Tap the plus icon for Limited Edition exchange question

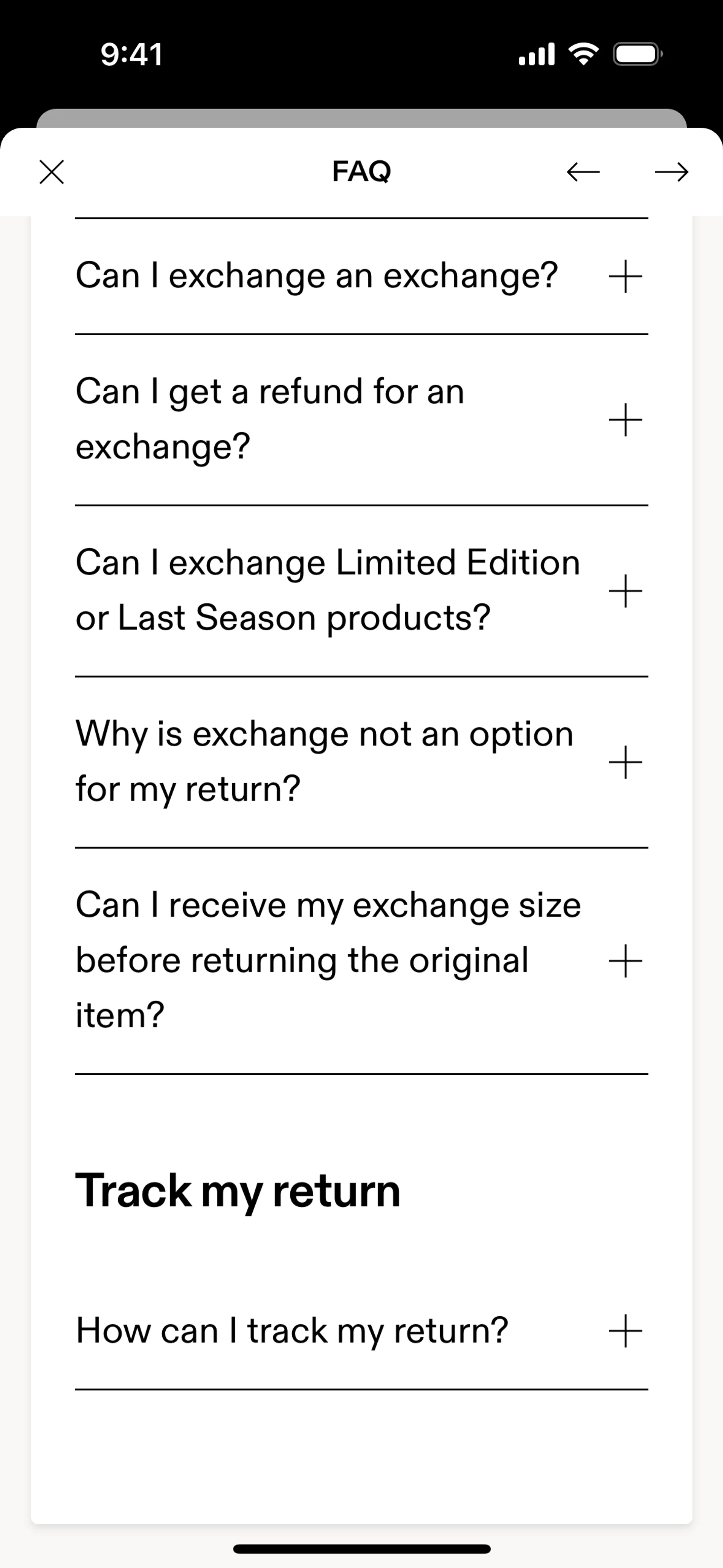(x=625, y=590)
